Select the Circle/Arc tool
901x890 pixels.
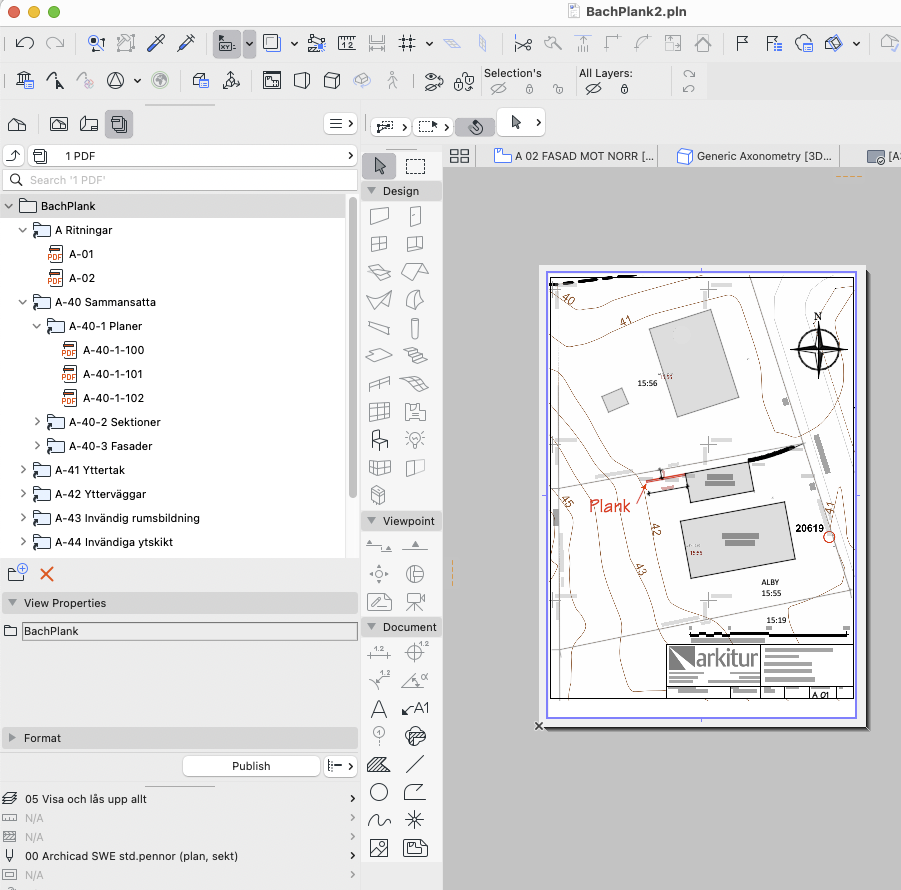(379, 792)
